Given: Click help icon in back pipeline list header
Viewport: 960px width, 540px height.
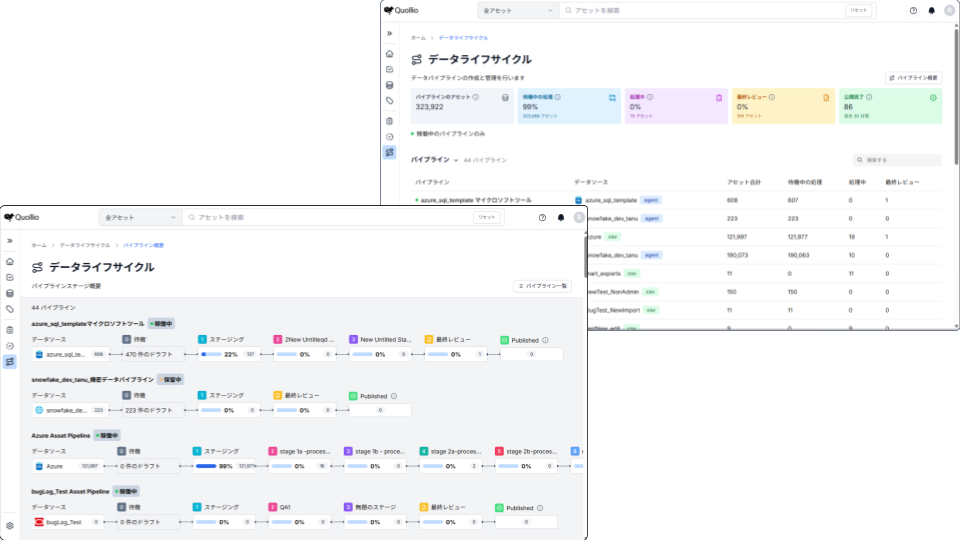Looking at the screenshot, I should pyautogui.click(x=913, y=10).
